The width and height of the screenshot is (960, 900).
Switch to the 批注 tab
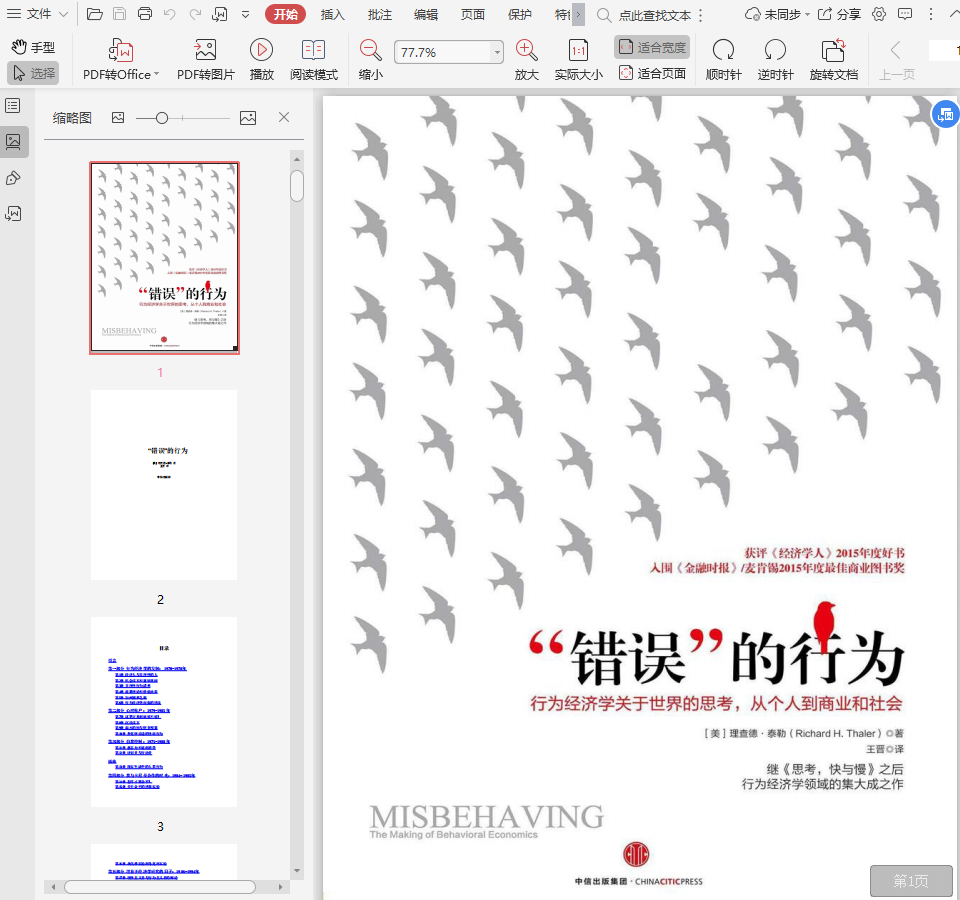pos(380,15)
